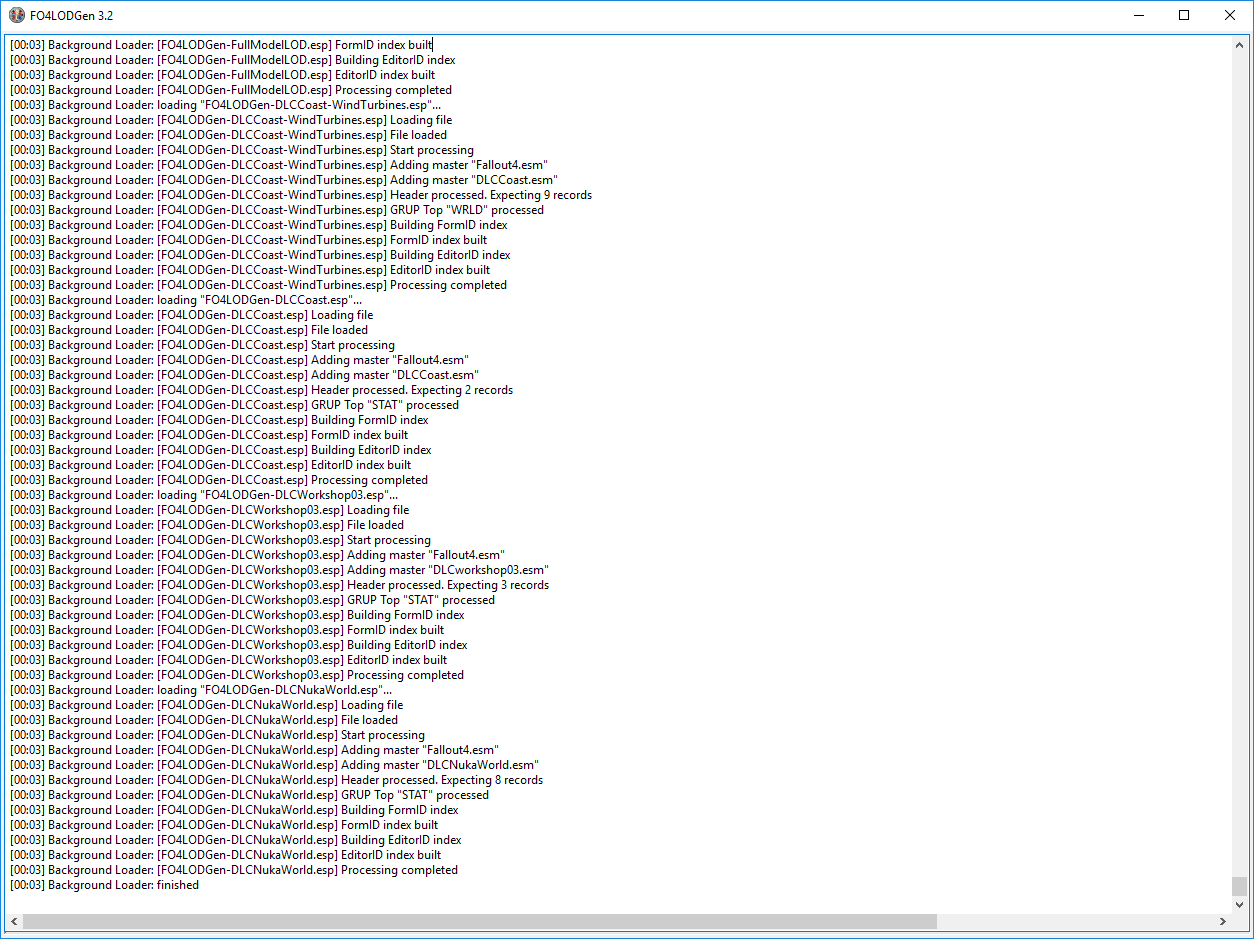Click DLCNukaWorld.esp 'Start processing' line

pos(217,735)
